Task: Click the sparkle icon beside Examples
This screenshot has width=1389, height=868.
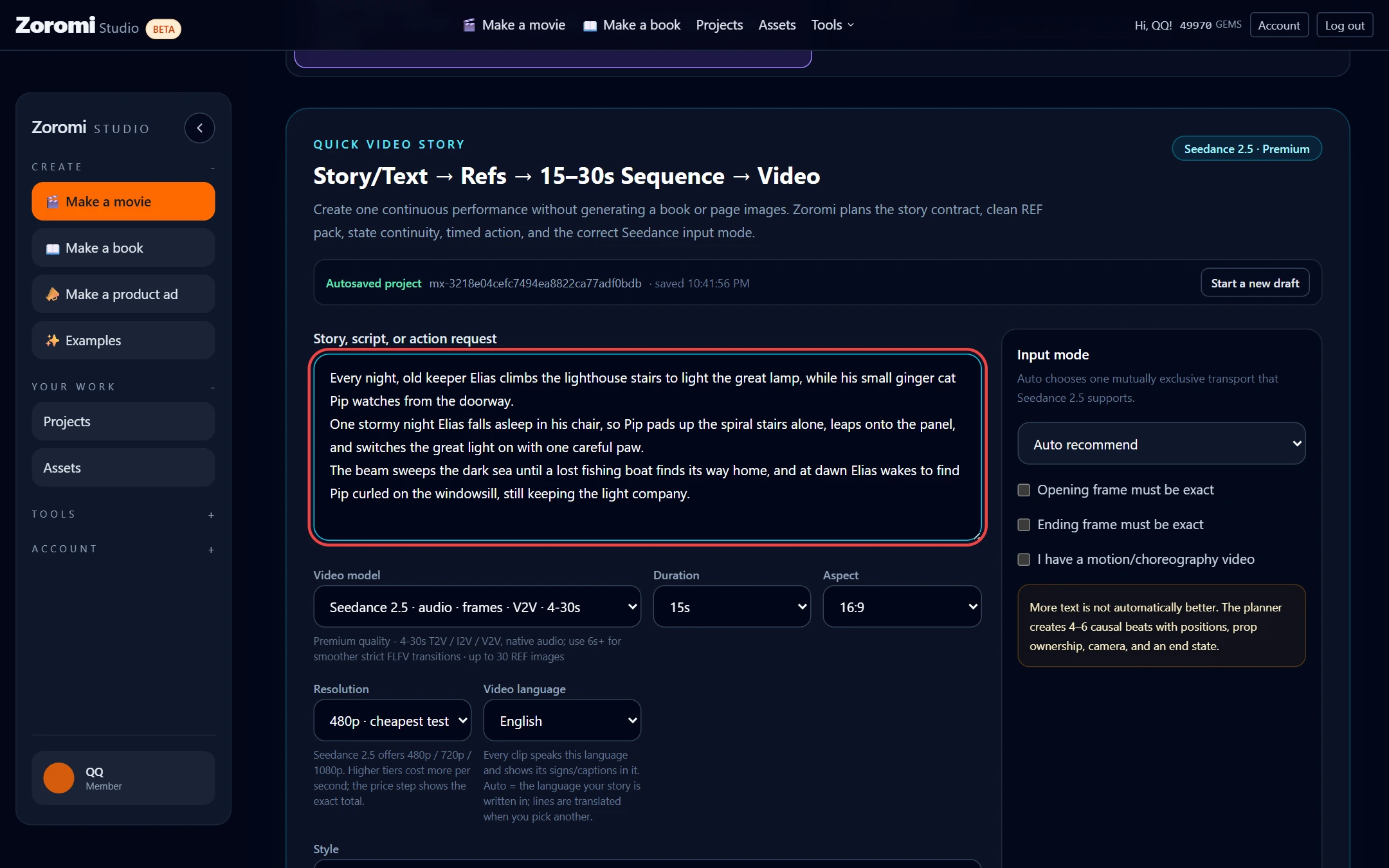Action: (53, 340)
